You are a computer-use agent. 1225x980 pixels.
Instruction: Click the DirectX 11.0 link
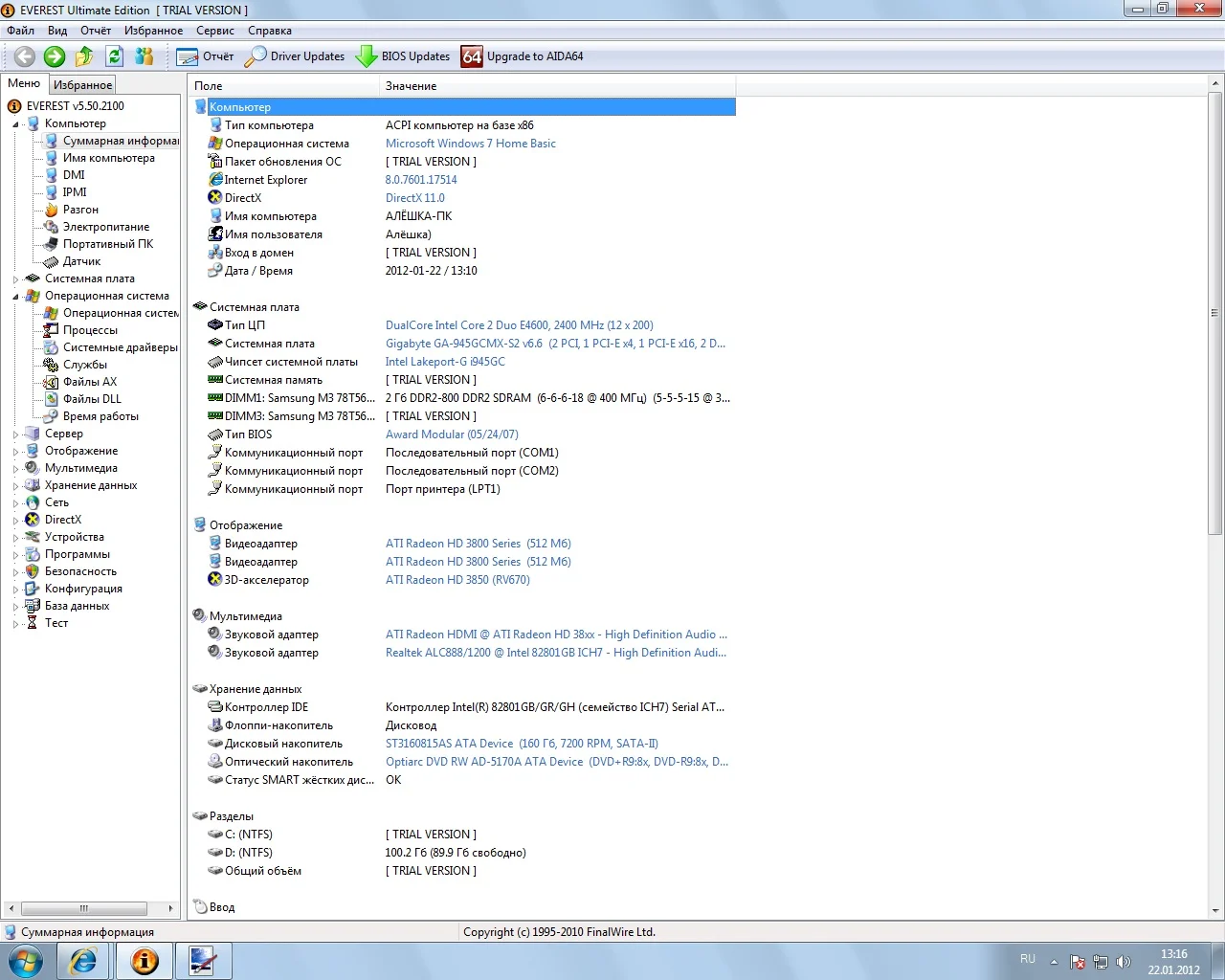tap(415, 198)
